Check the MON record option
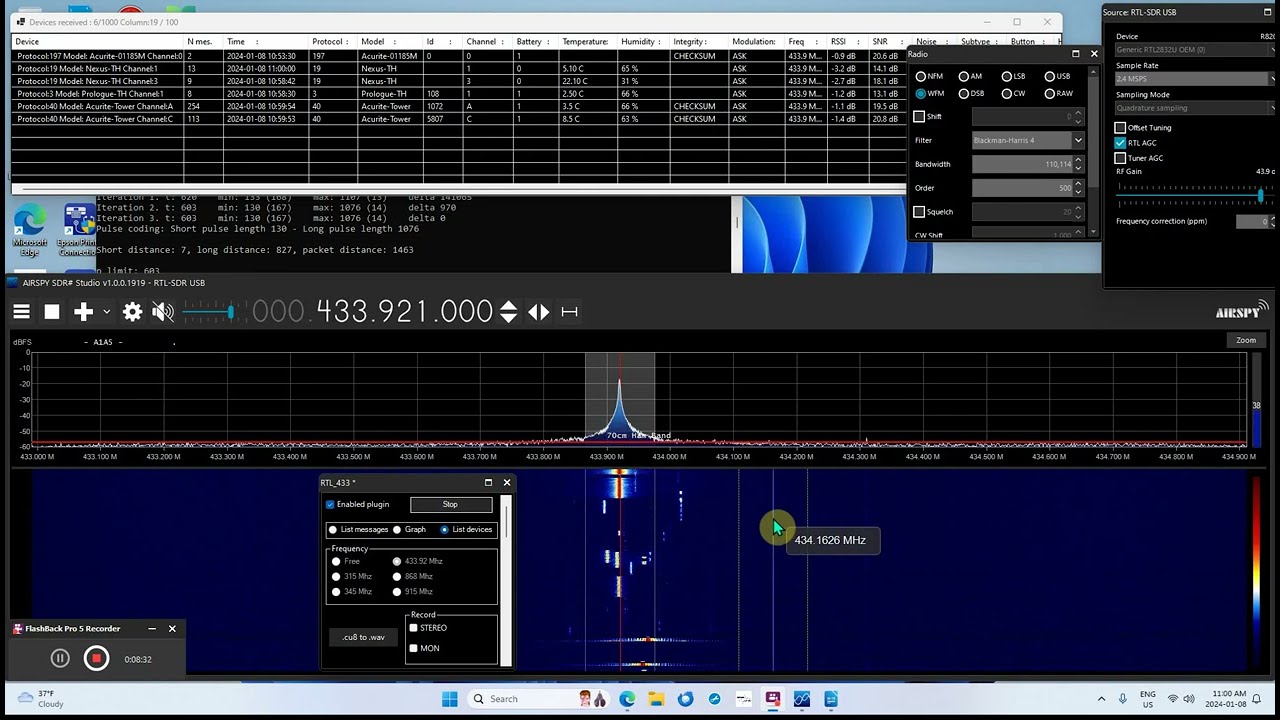The width and height of the screenshot is (1280, 720). pyautogui.click(x=413, y=648)
